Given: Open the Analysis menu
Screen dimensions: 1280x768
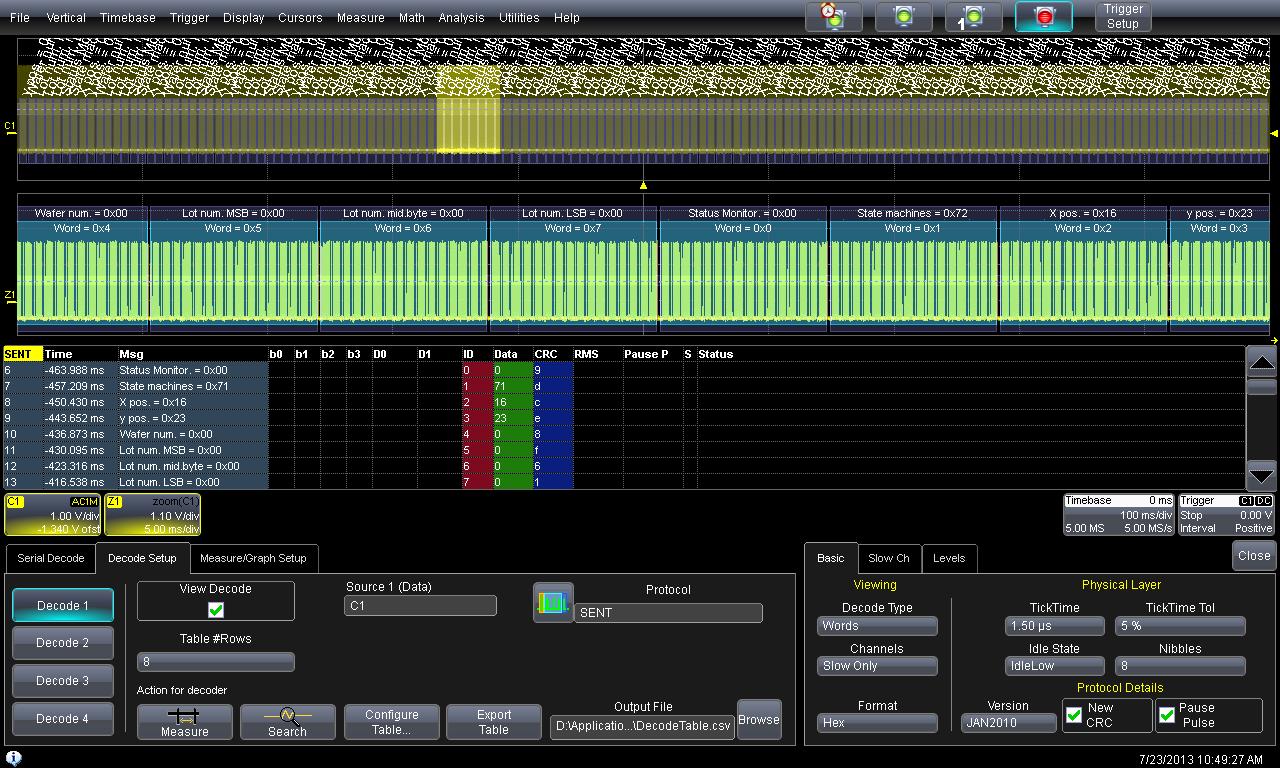Looking at the screenshot, I should (x=461, y=18).
